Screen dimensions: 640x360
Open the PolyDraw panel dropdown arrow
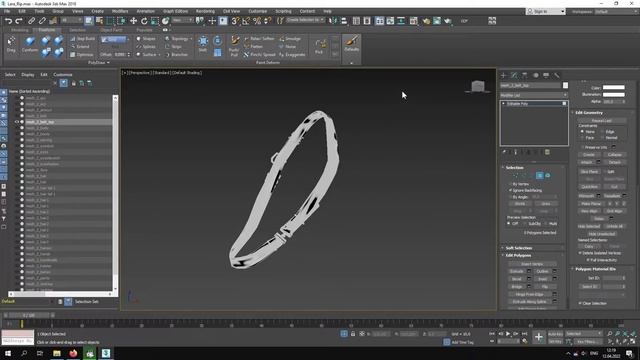point(108,62)
